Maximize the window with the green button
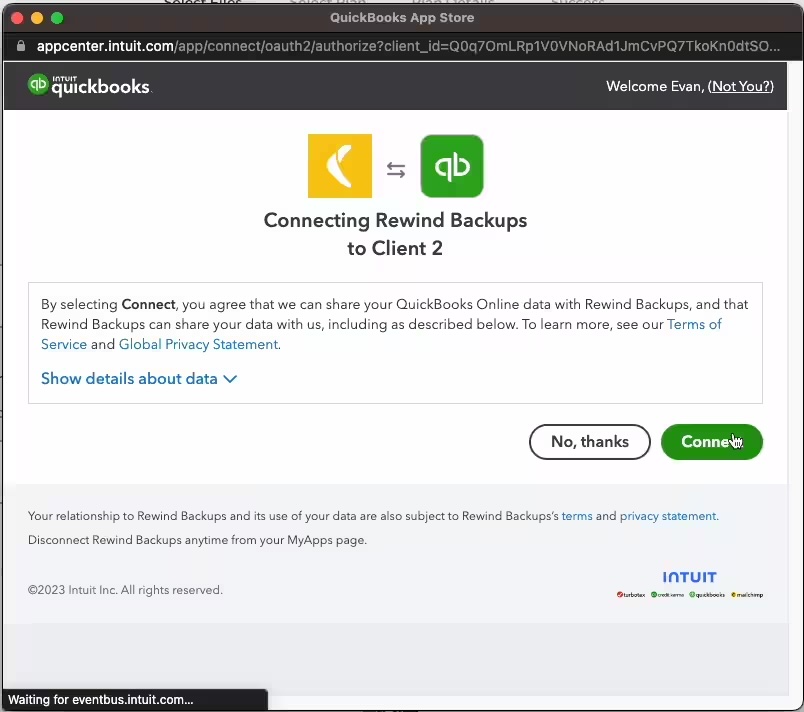This screenshot has width=804, height=712. (57, 18)
